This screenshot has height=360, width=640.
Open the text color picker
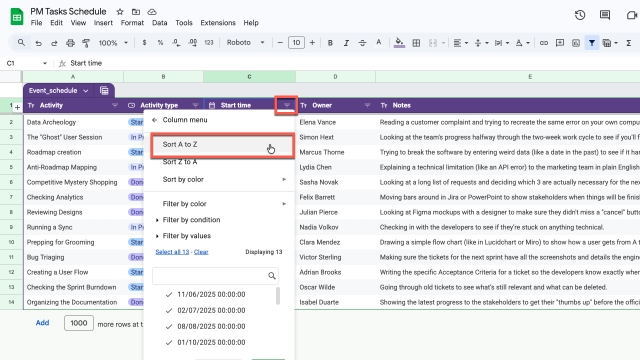point(379,42)
